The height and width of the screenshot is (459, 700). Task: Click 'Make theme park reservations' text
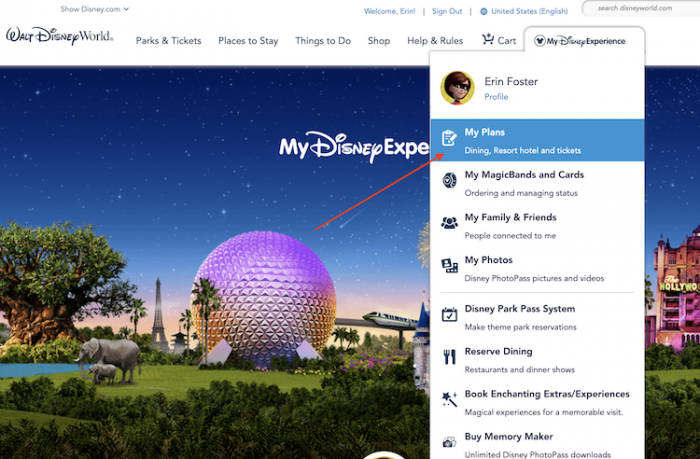point(520,327)
